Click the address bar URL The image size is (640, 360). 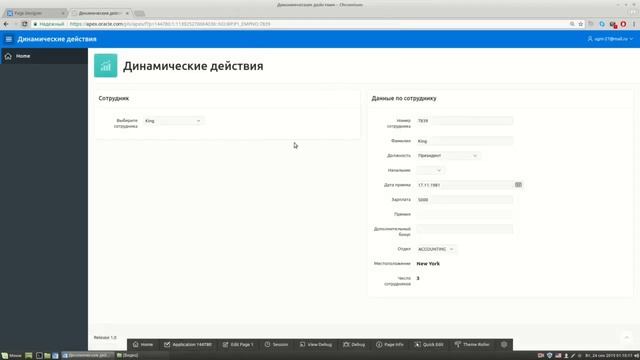coord(170,24)
